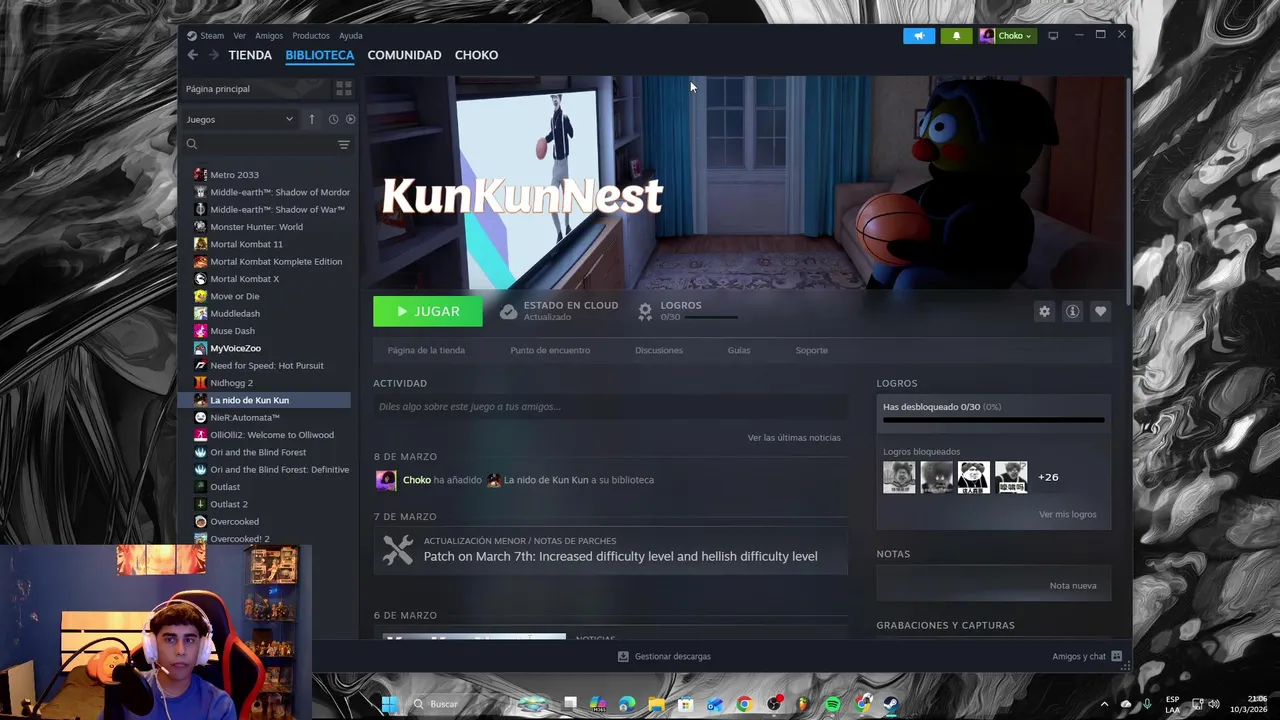Open Página de la tienda tab

(426, 350)
